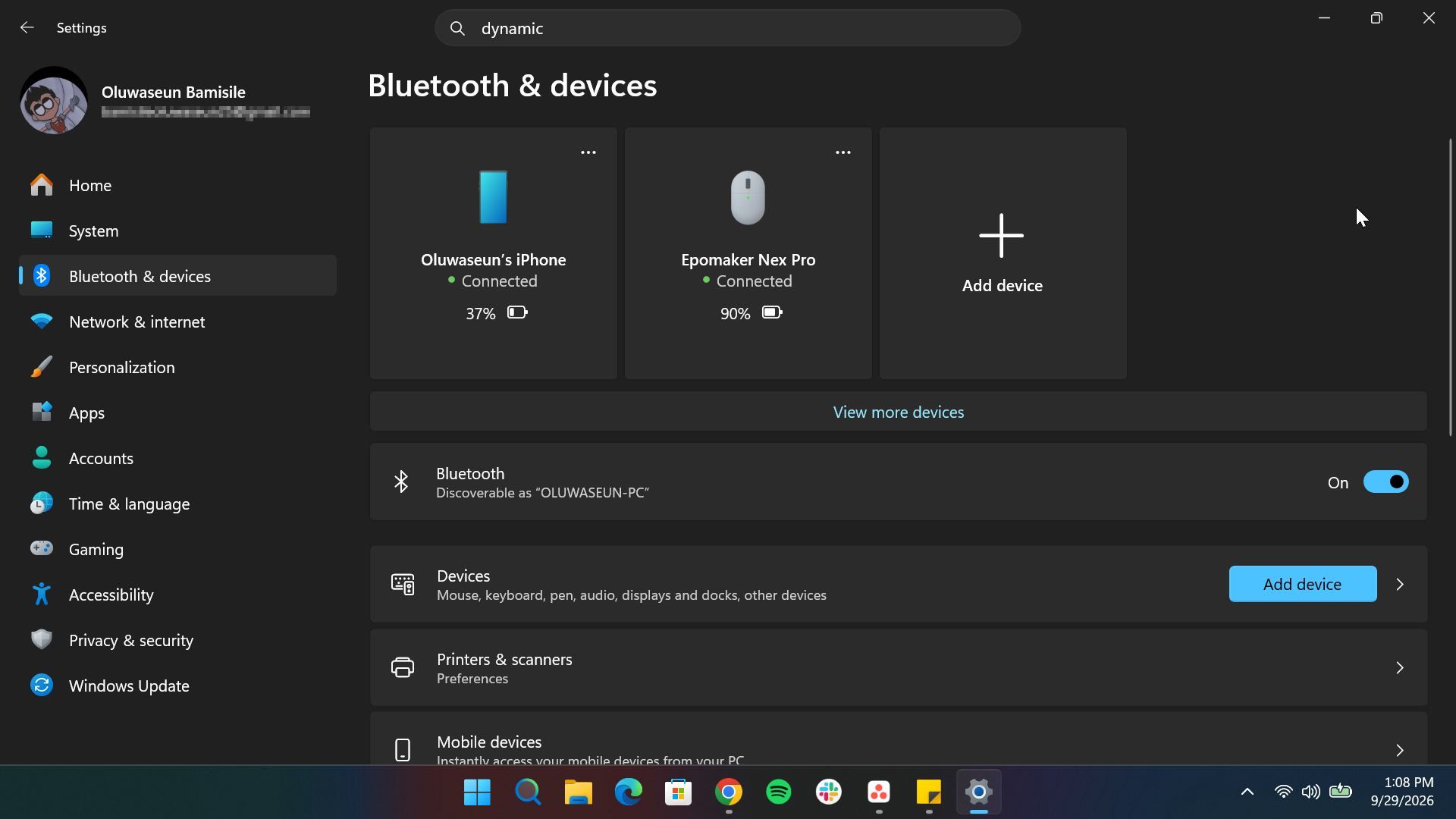Open Slack from the taskbar

pos(829,792)
